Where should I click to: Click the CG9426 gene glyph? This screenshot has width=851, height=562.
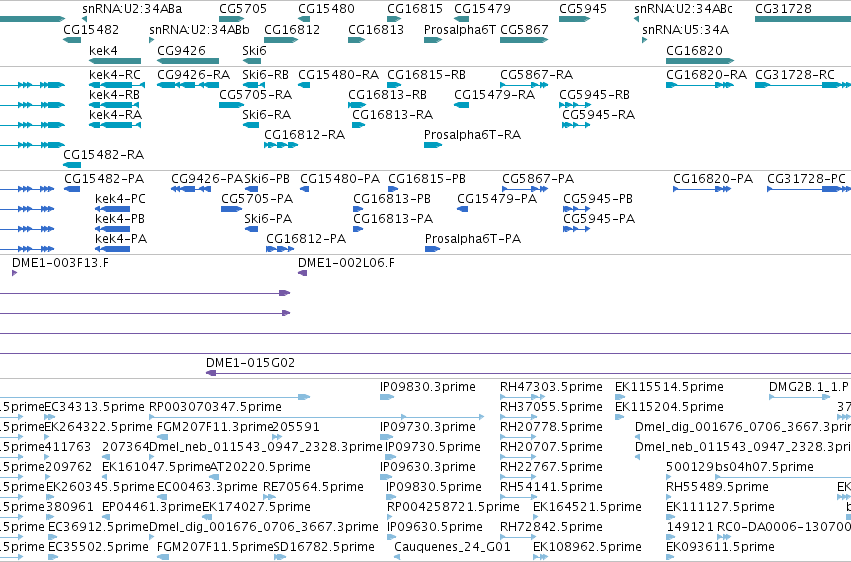(188, 61)
